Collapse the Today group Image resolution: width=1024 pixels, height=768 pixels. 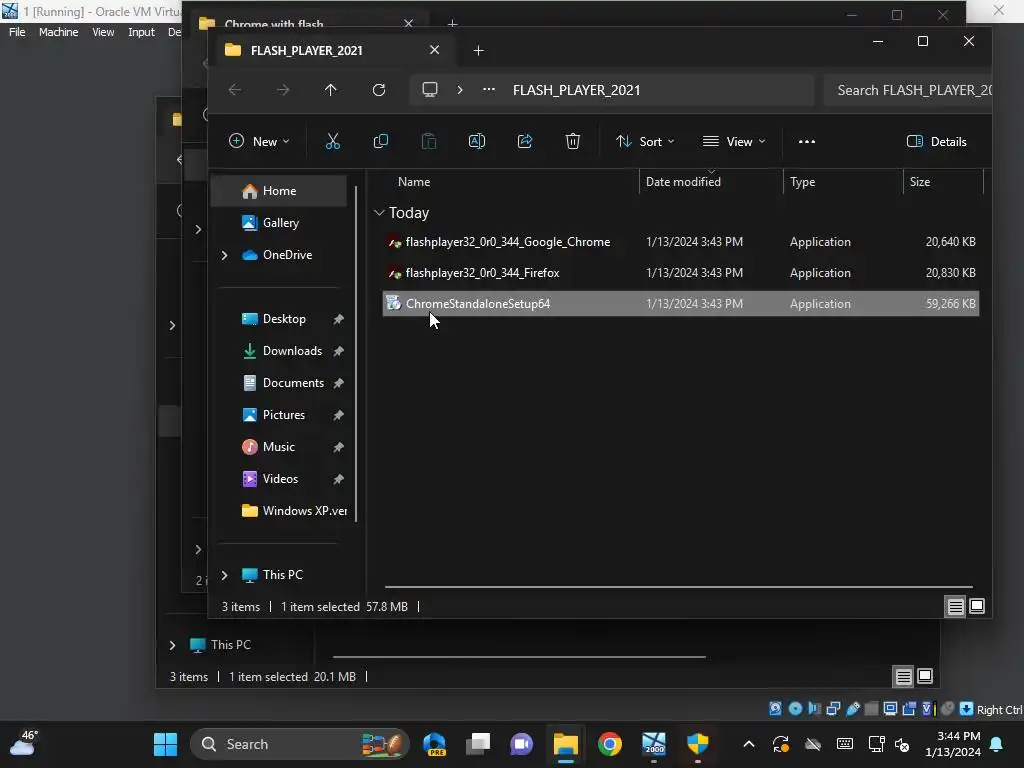(379, 213)
